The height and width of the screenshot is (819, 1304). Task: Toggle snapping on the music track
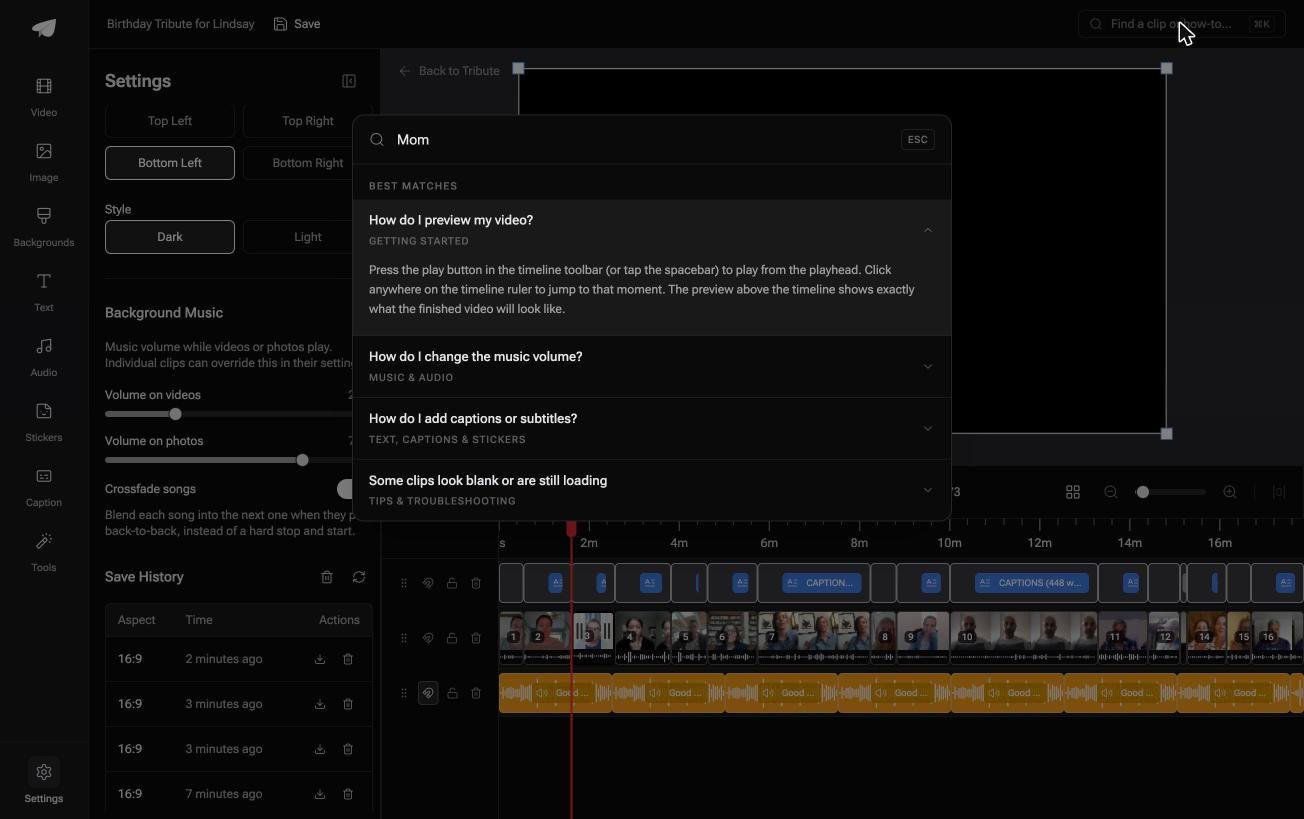coord(428,693)
